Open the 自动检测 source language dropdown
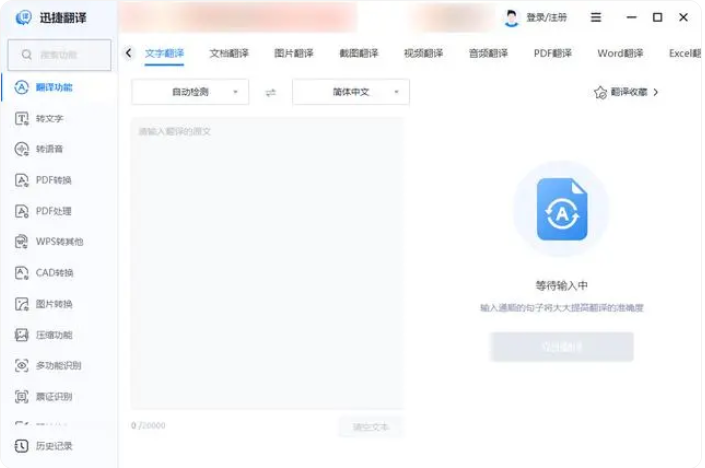 click(190, 92)
